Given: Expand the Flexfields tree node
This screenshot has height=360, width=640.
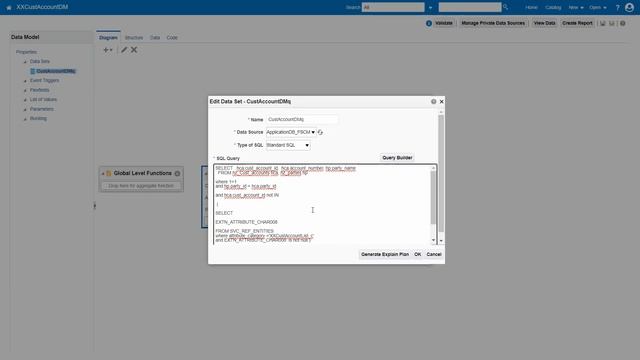Looking at the screenshot, I should (x=25, y=90).
